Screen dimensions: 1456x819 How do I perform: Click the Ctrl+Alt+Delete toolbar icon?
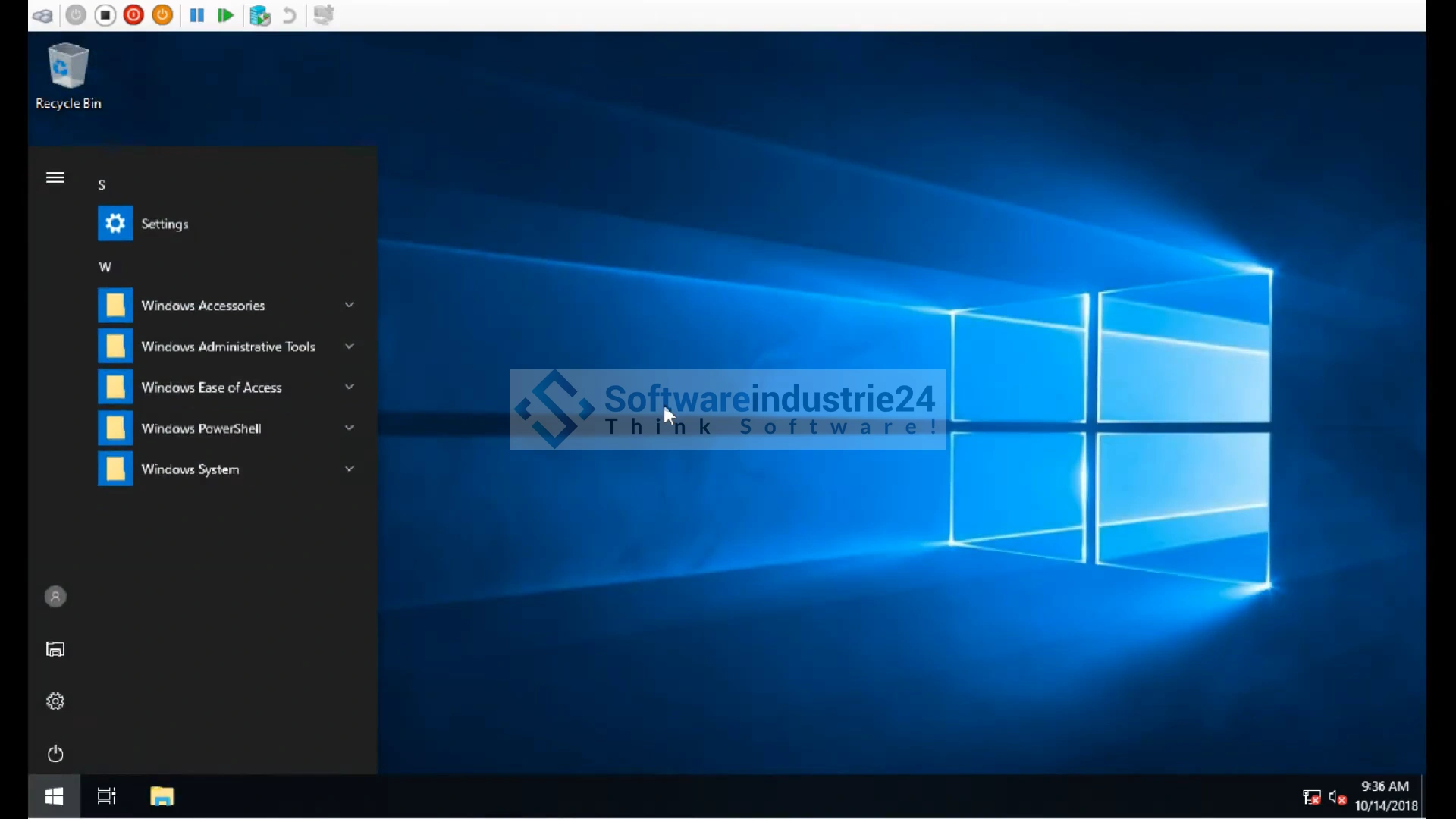click(x=42, y=15)
